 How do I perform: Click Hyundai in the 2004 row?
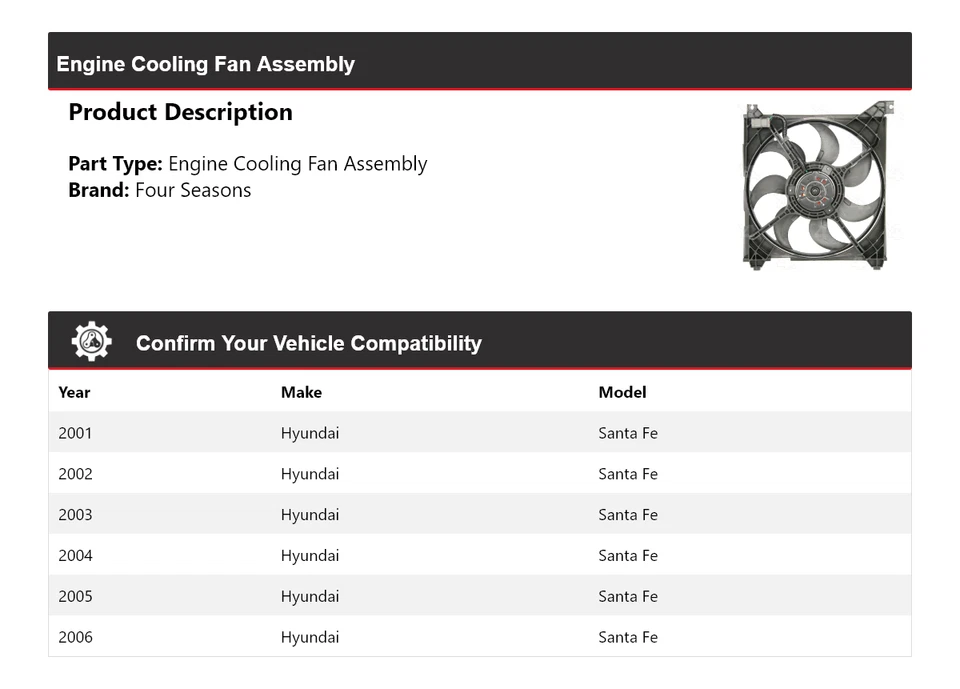310,556
